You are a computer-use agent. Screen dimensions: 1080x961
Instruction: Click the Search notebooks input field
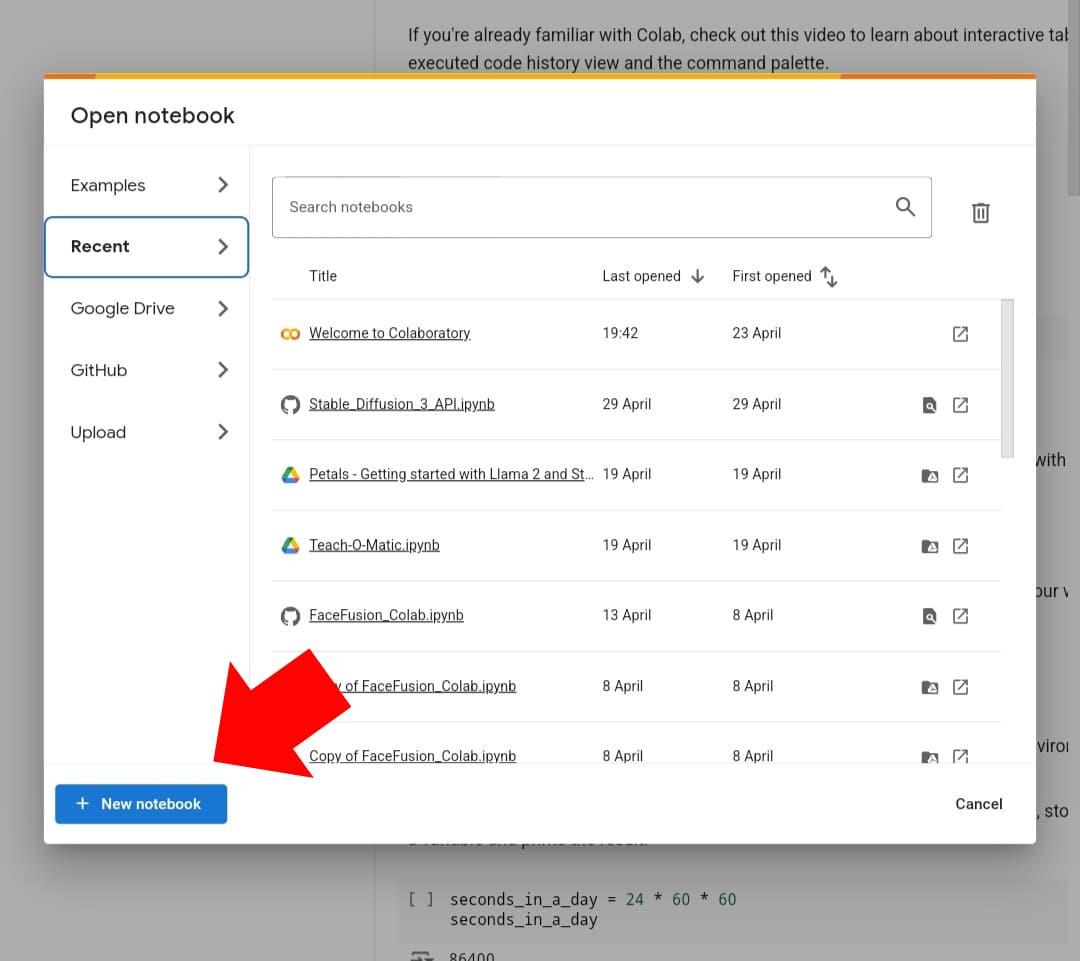click(580, 207)
